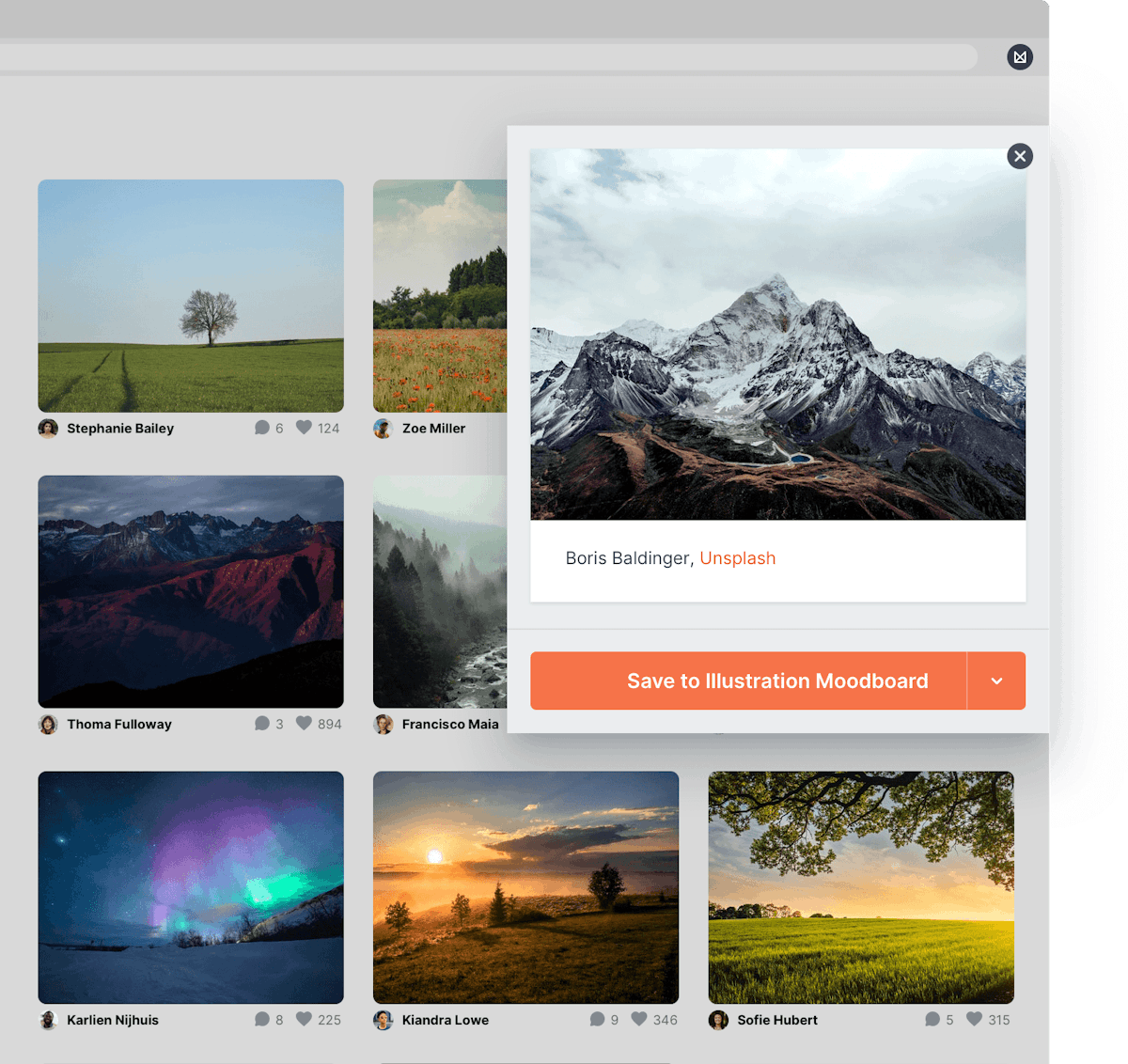Select the photographer name Thoma Fulloway

click(x=118, y=724)
